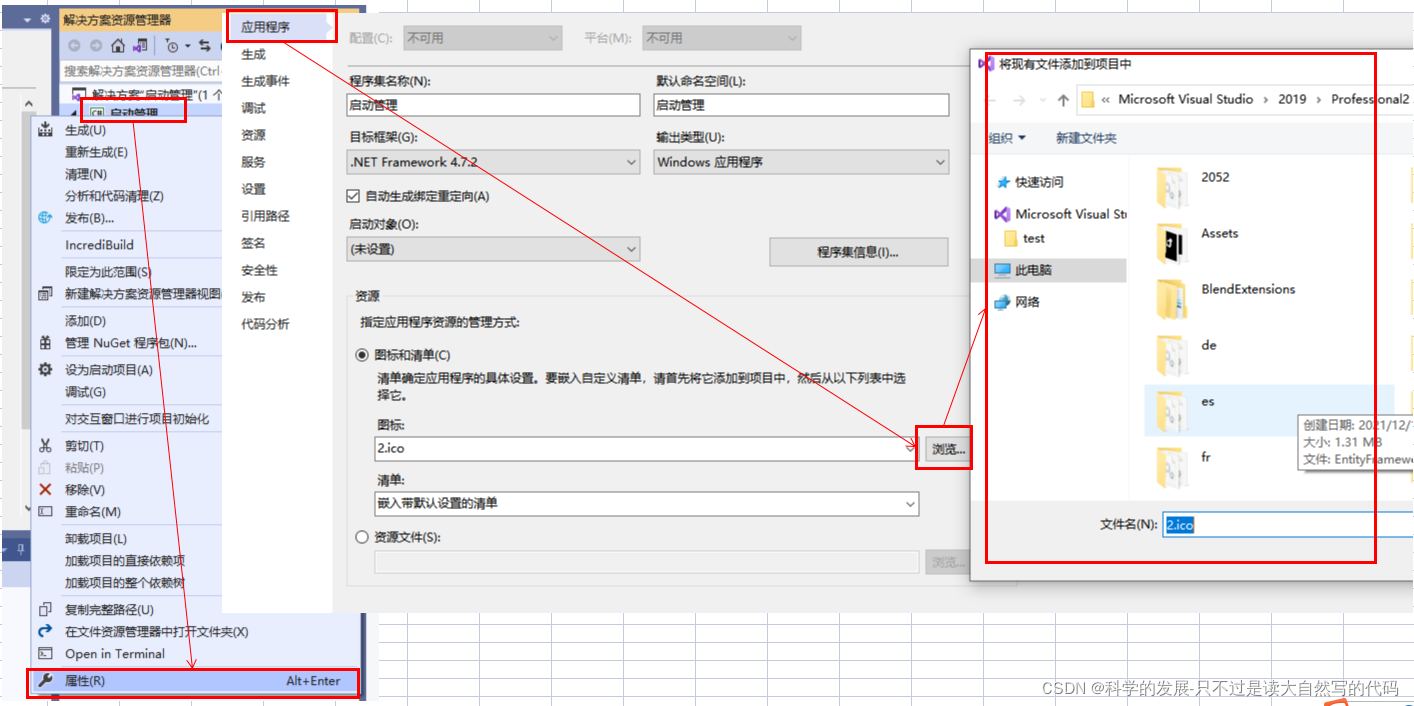
Task: Select the 2052 folder in file dialog
Action: pos(1193,186)
